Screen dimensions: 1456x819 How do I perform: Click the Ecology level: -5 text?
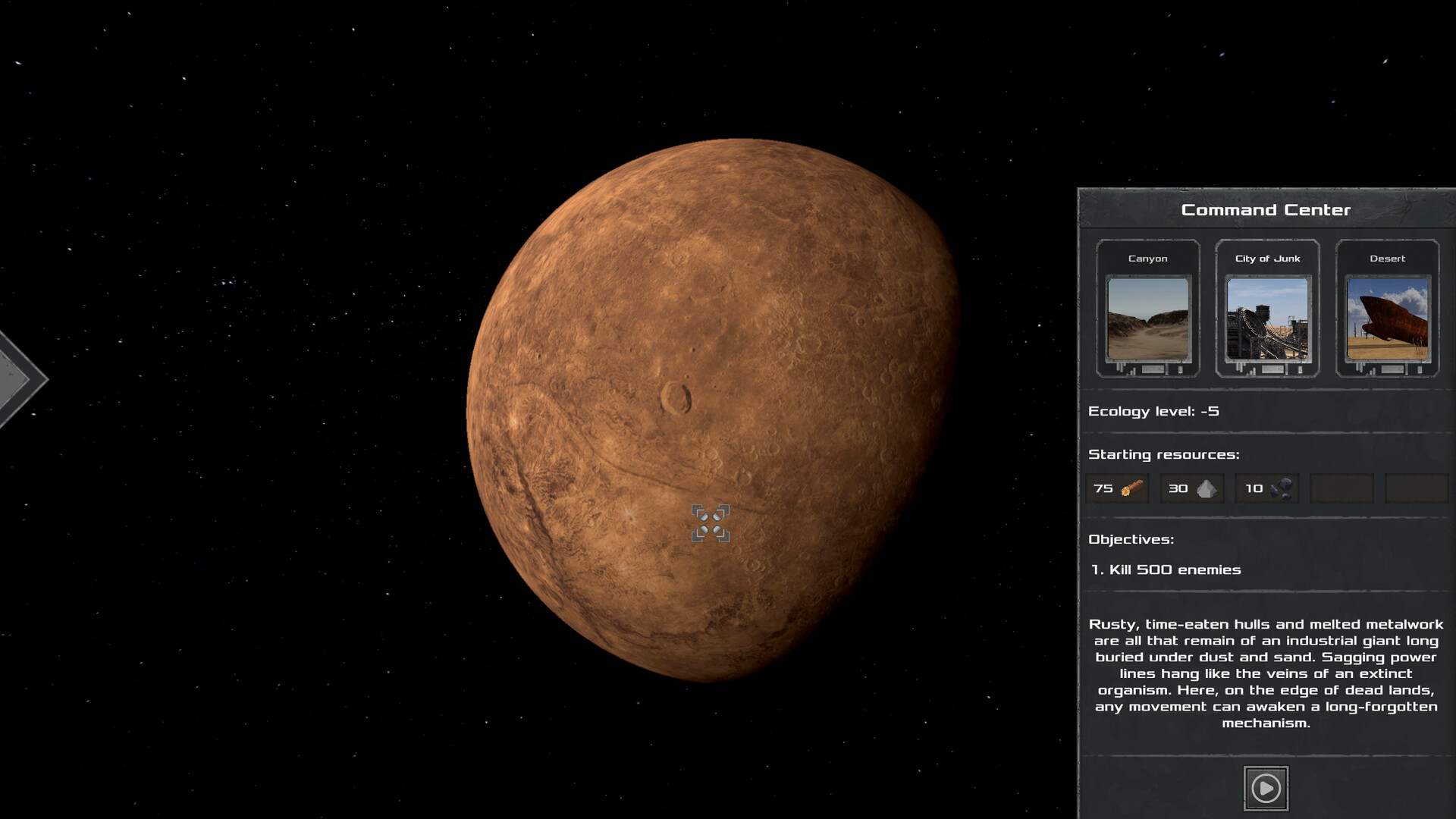[1153, 411]
